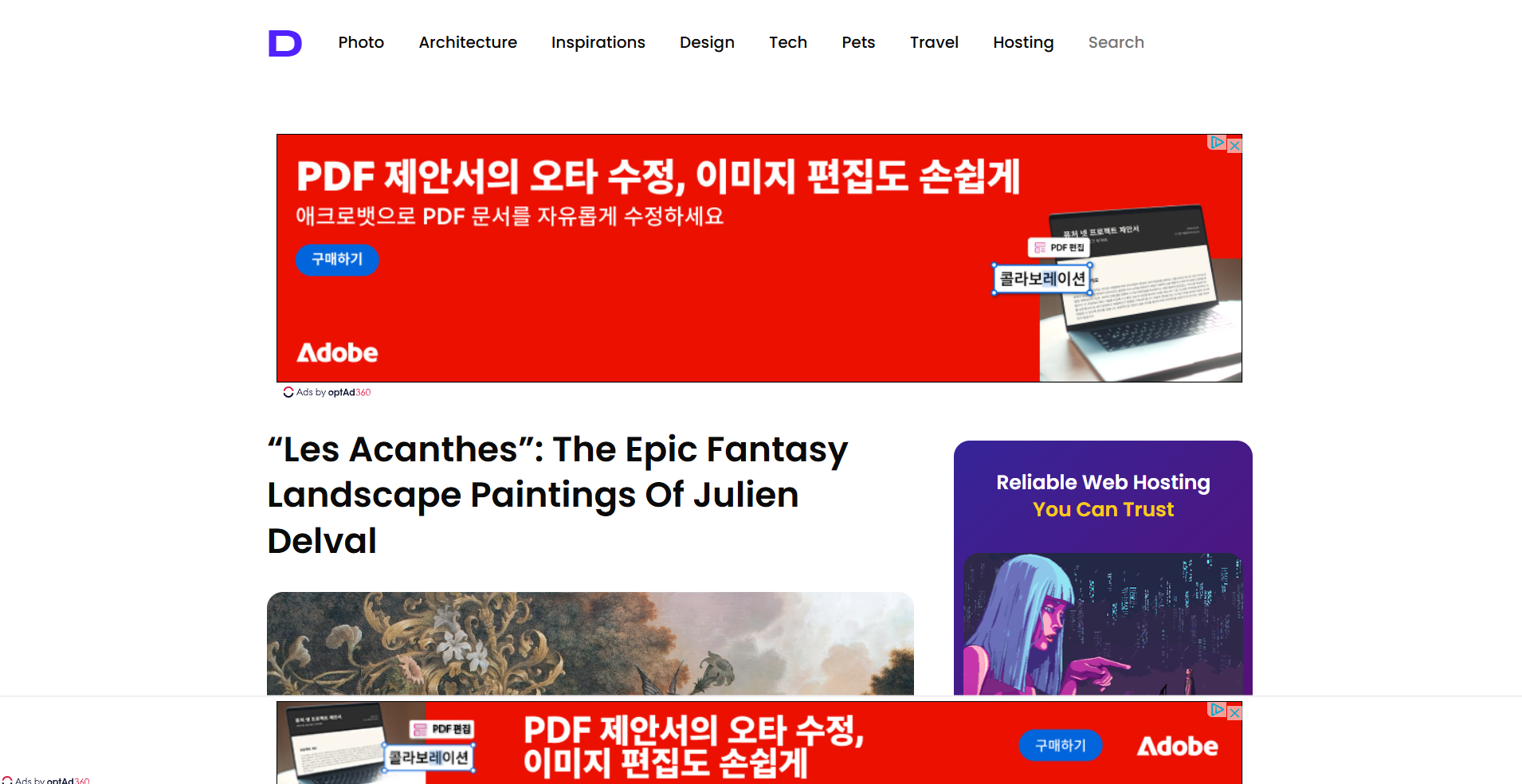Click the 구매하기 button in bottom ad

[1061, 746]
